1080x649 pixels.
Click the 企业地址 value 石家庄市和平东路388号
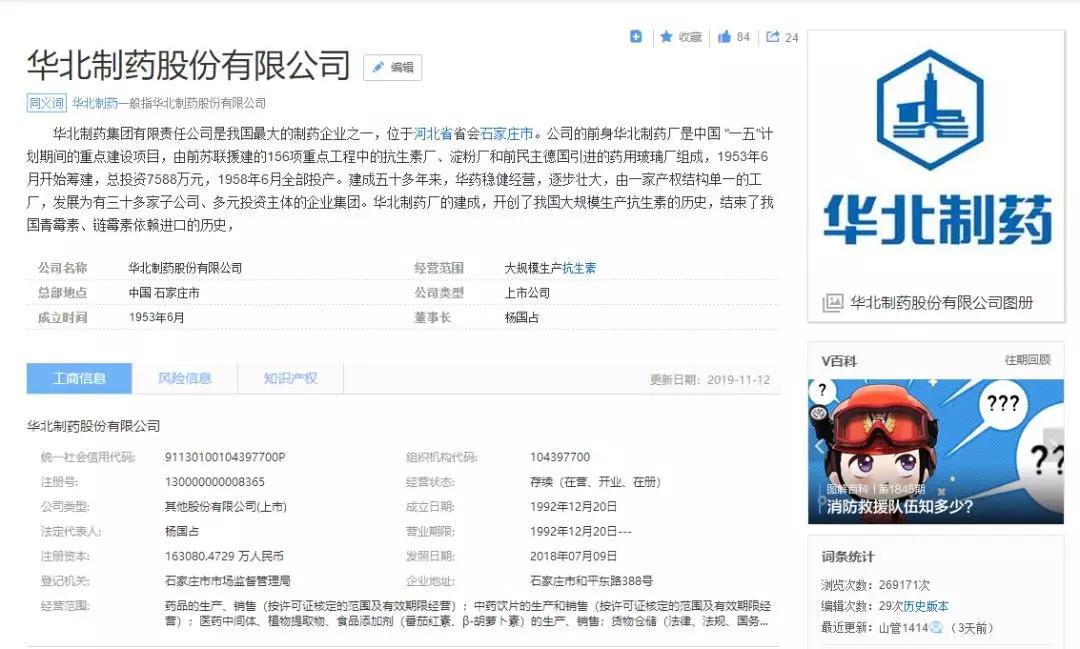click(x=591, y=581)
